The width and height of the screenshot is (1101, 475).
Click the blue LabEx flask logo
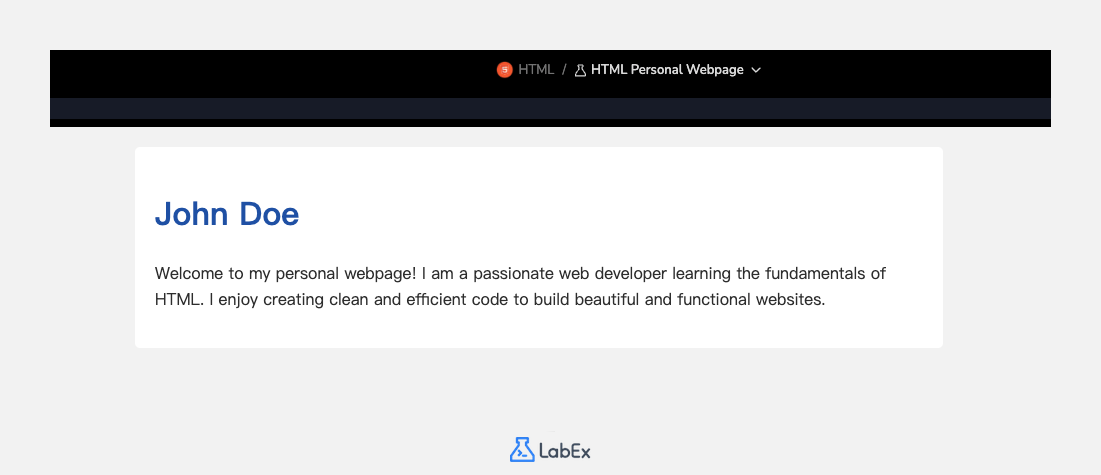(521, 450)
